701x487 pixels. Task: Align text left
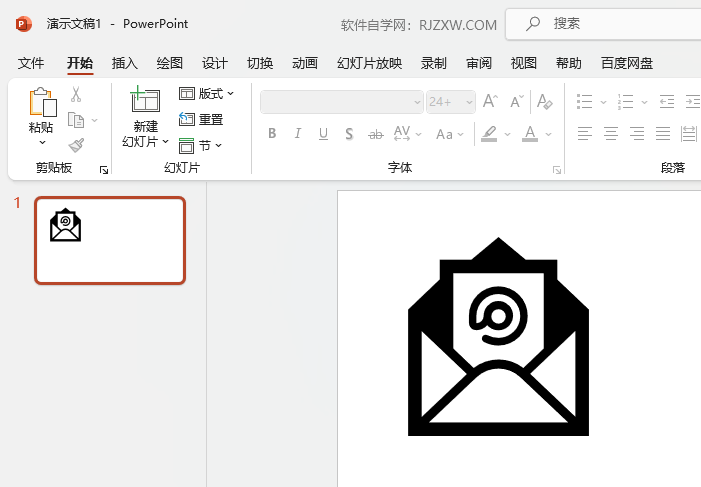[585, 134]
